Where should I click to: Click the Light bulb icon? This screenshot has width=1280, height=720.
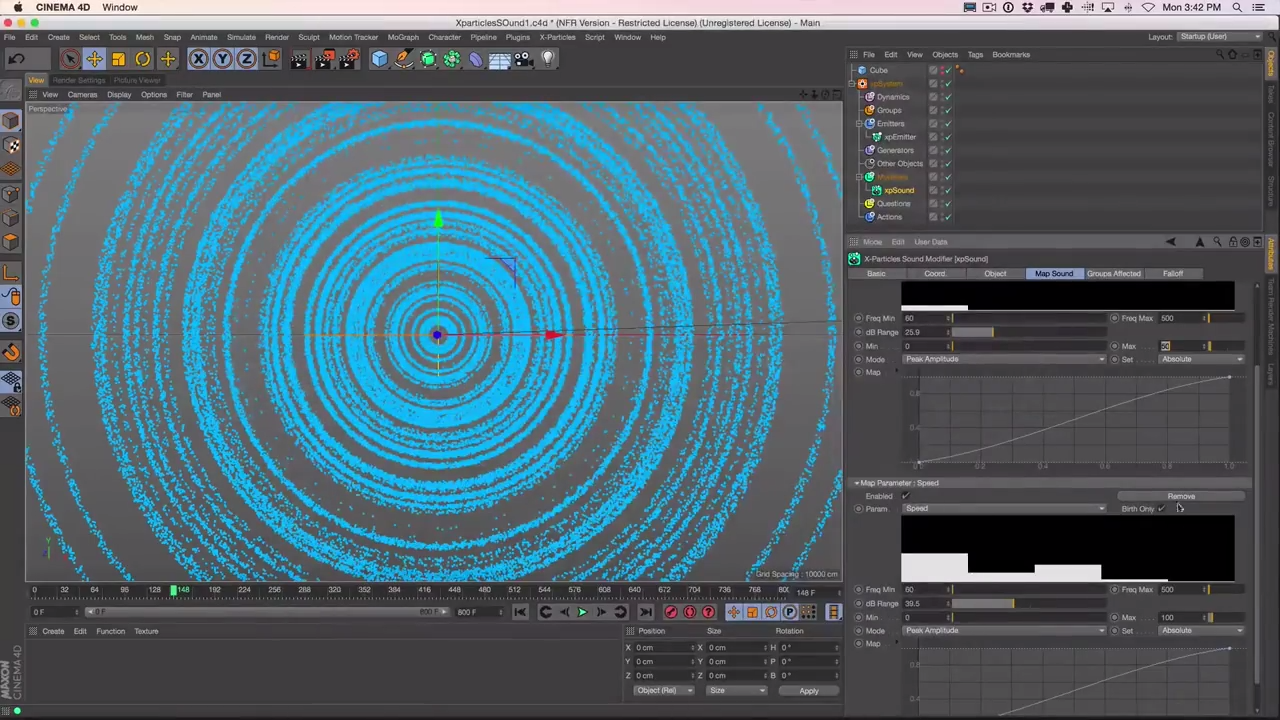click(547, 59)
